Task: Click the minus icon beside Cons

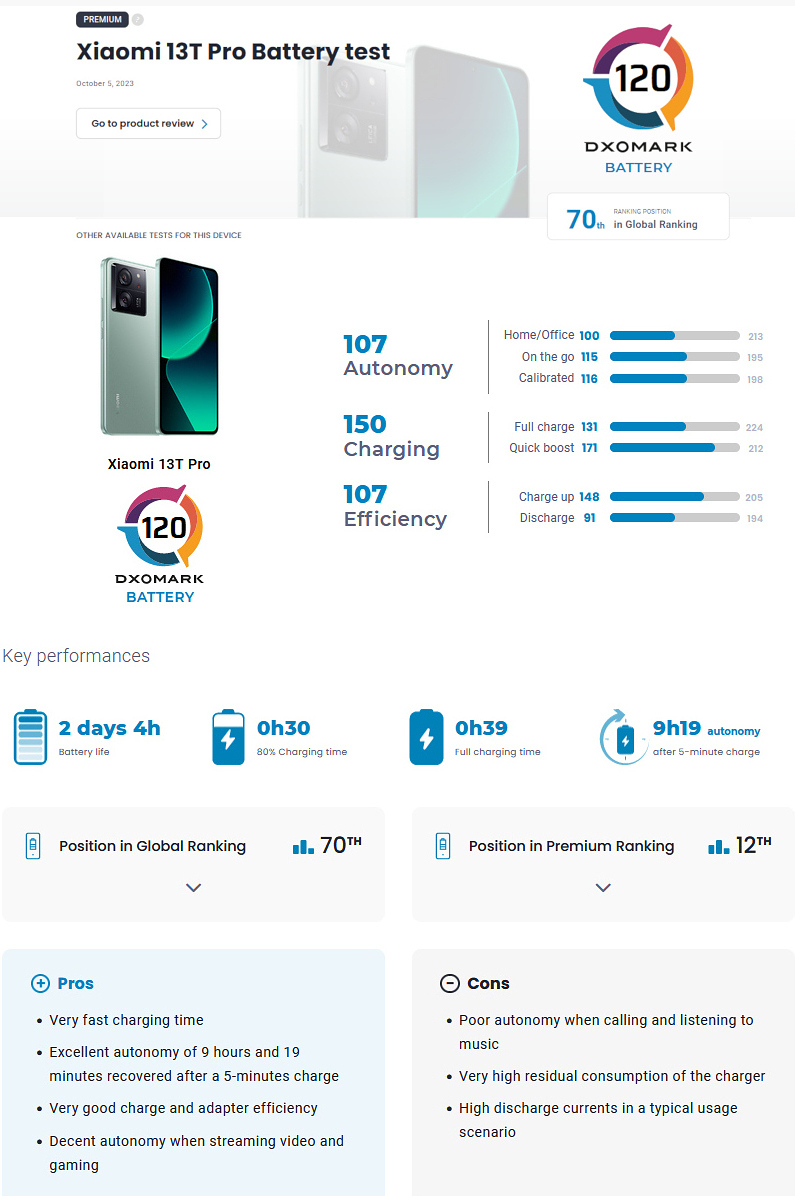Action: point(449,983)
